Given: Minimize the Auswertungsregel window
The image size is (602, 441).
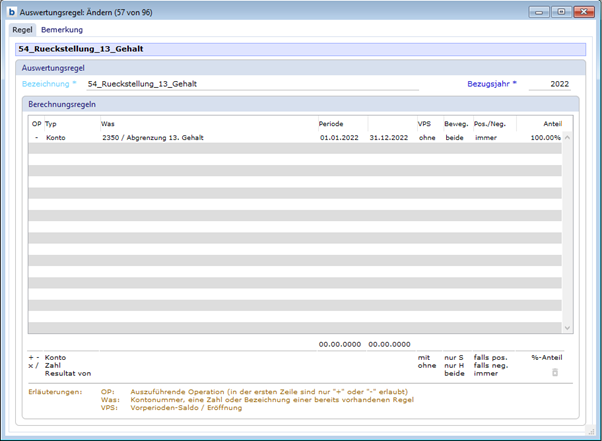Looking at the screenshot, I should 541,12.
